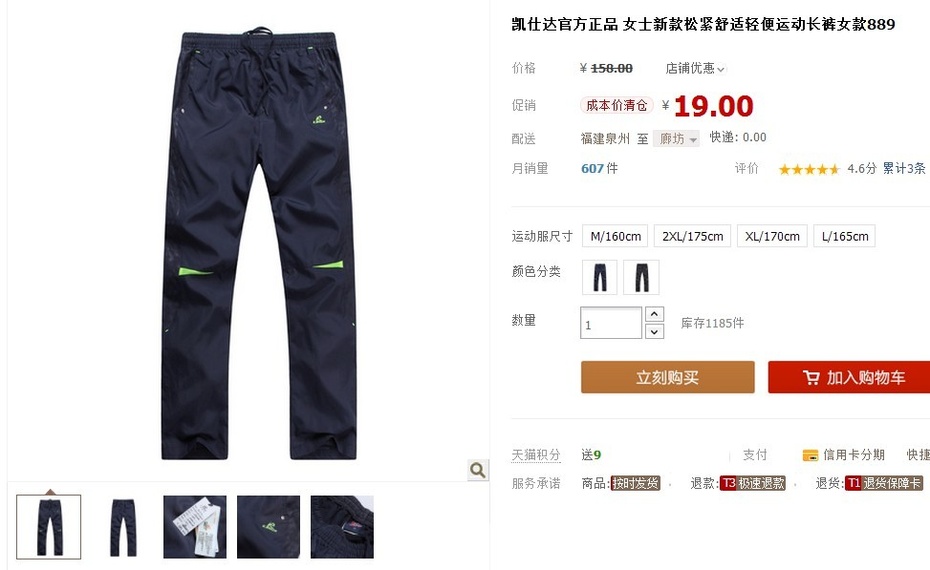Select size M/160cm
930x570 pixels.
[616, 236]
